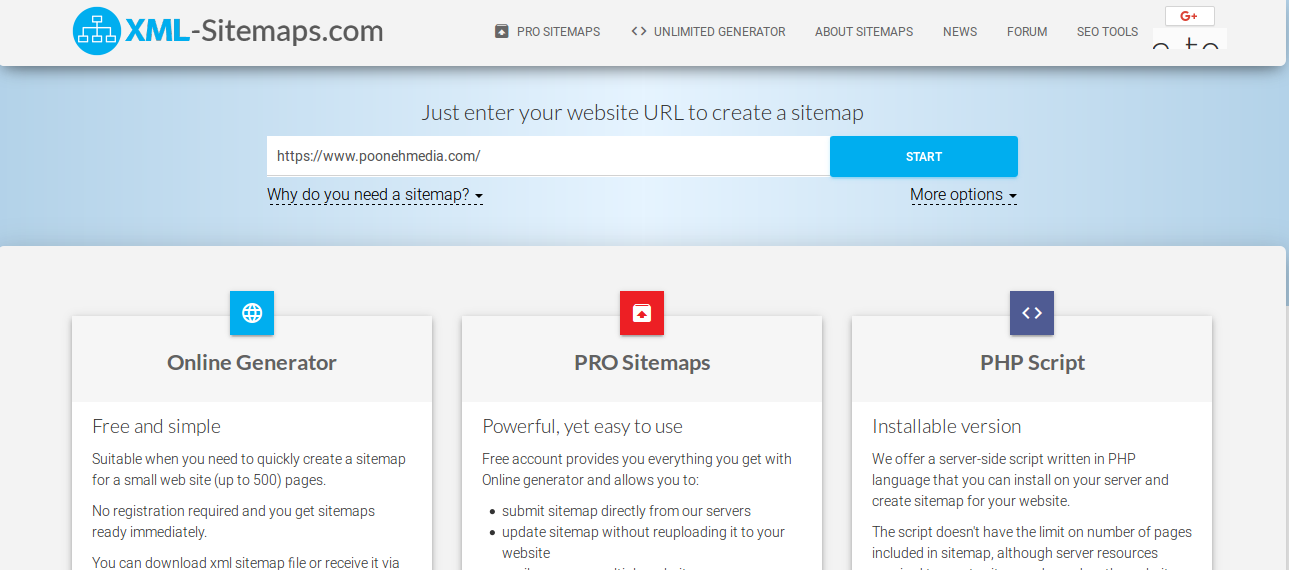Click the Google+ share button
Viewport: 1289px width, 570px height.
tap(1189, 16)
